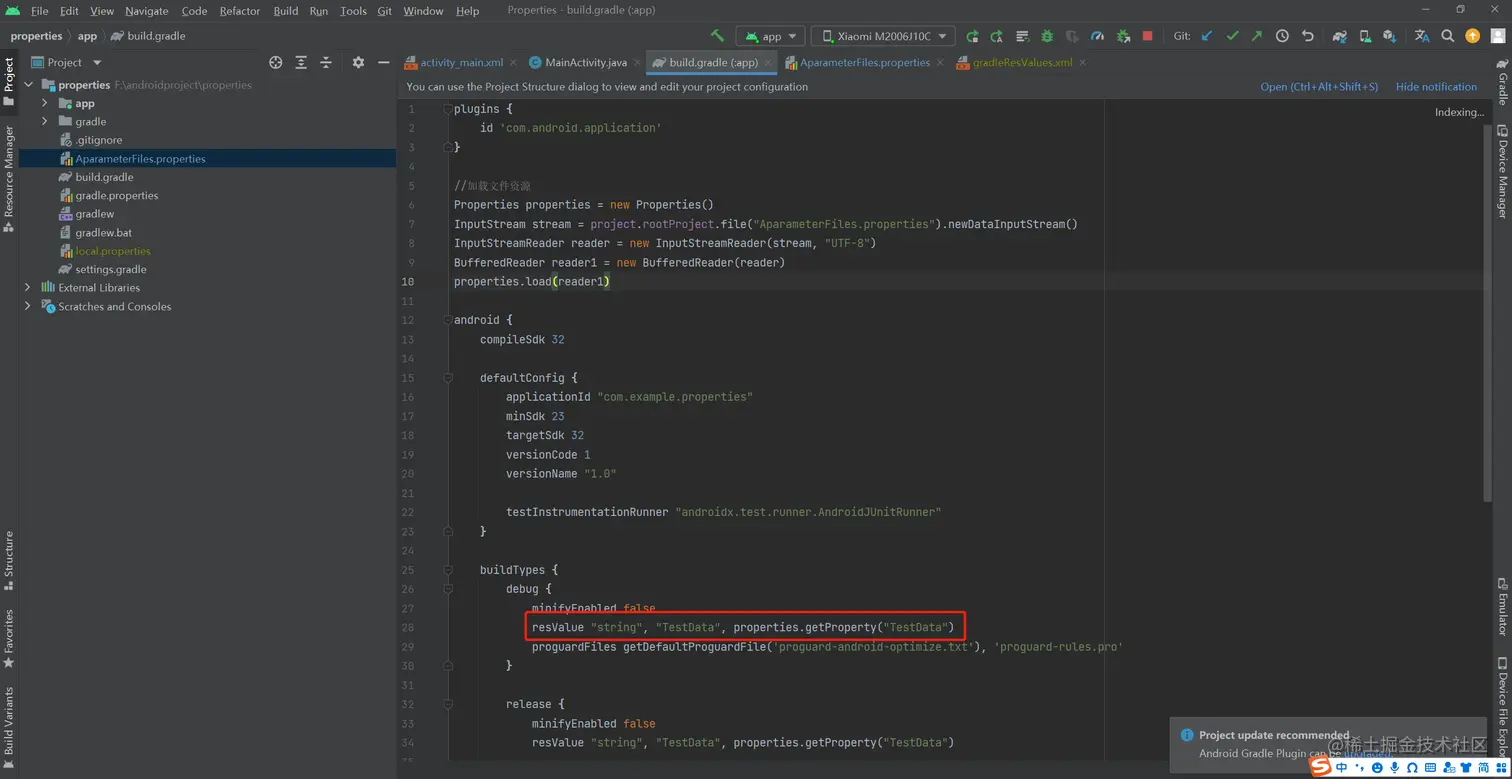Click Expand All in Project panel
The height and width of the screenshot is (779, 1512).
(301, 62)
